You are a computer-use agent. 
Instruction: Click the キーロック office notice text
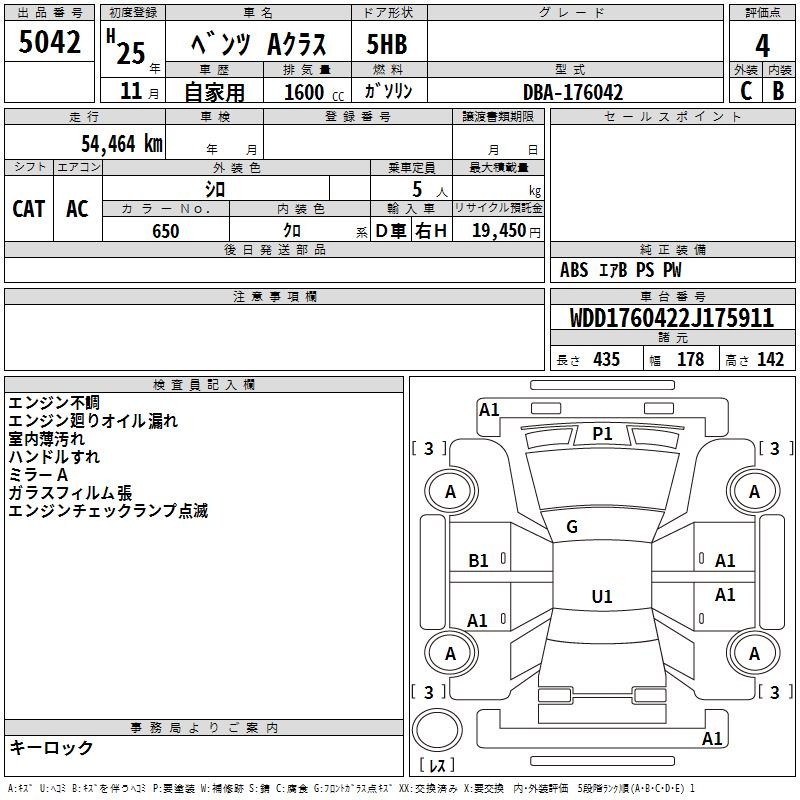click(51, 747)
